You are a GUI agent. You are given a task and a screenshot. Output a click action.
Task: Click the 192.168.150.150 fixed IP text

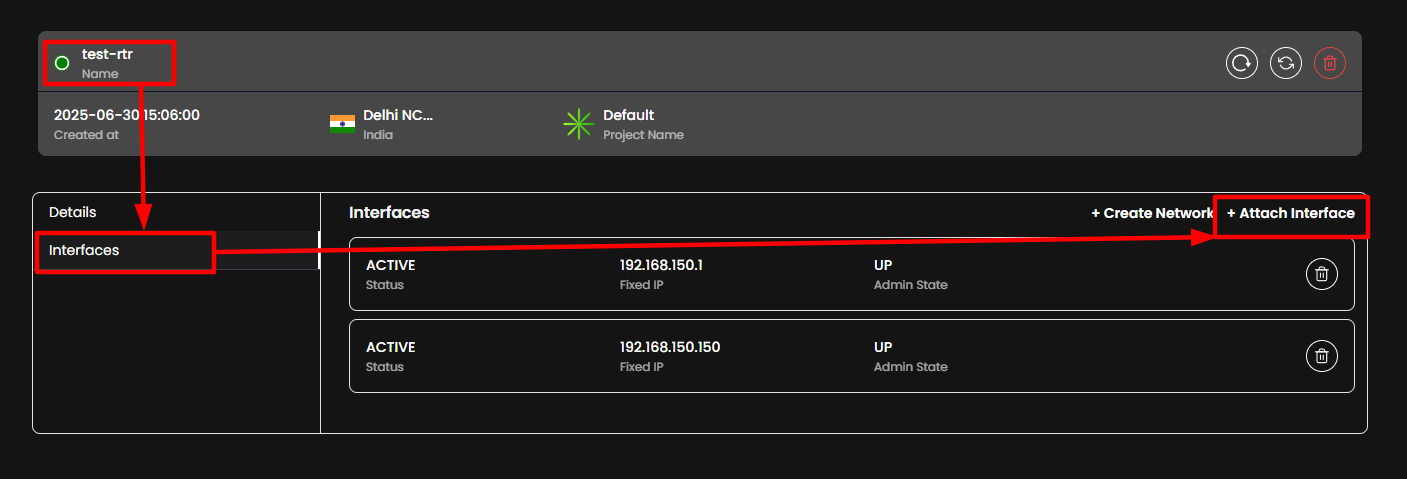pos(669,347)
